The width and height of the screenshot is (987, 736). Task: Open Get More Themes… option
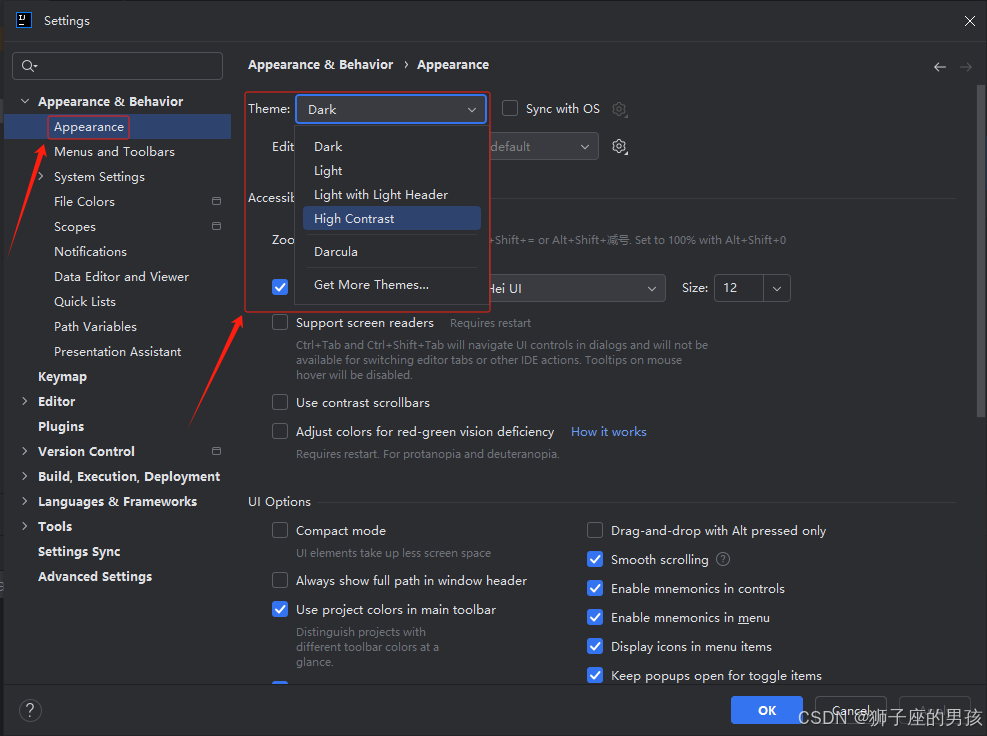tap(392, 285)
